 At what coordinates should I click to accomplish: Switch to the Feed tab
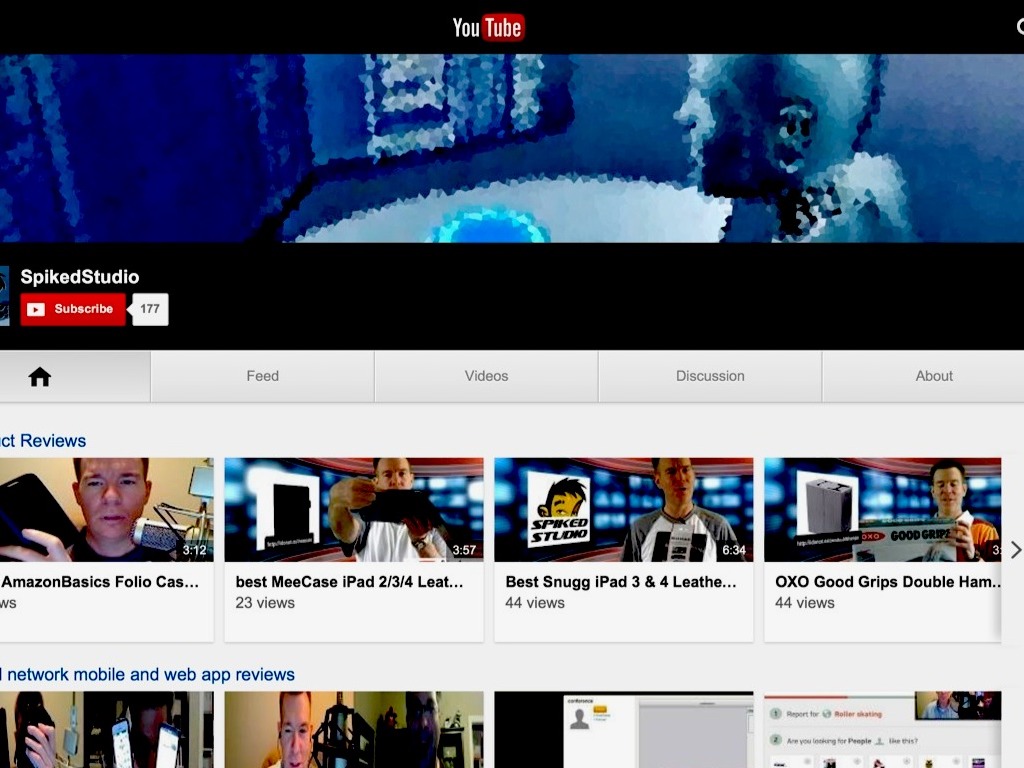pyautogui.click(x=262, y=377)
